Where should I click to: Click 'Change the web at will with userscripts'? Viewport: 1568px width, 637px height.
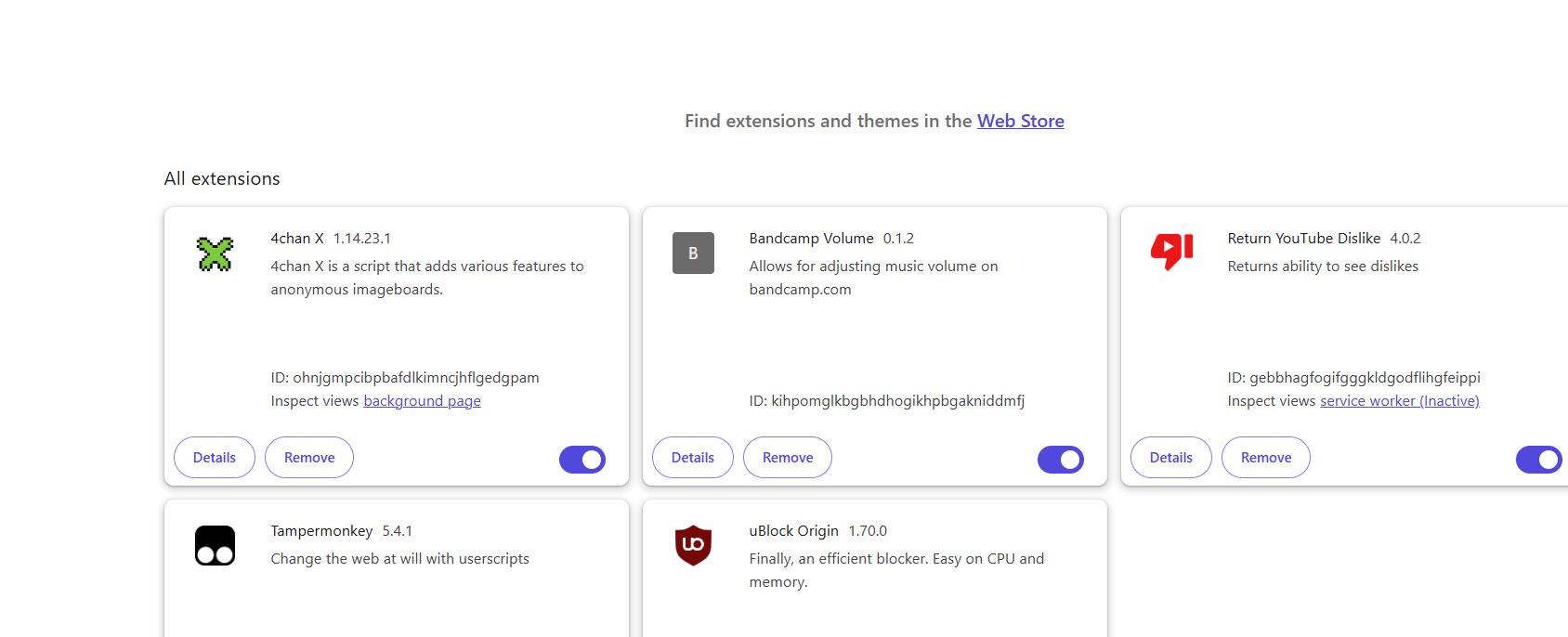pos(400,559)
